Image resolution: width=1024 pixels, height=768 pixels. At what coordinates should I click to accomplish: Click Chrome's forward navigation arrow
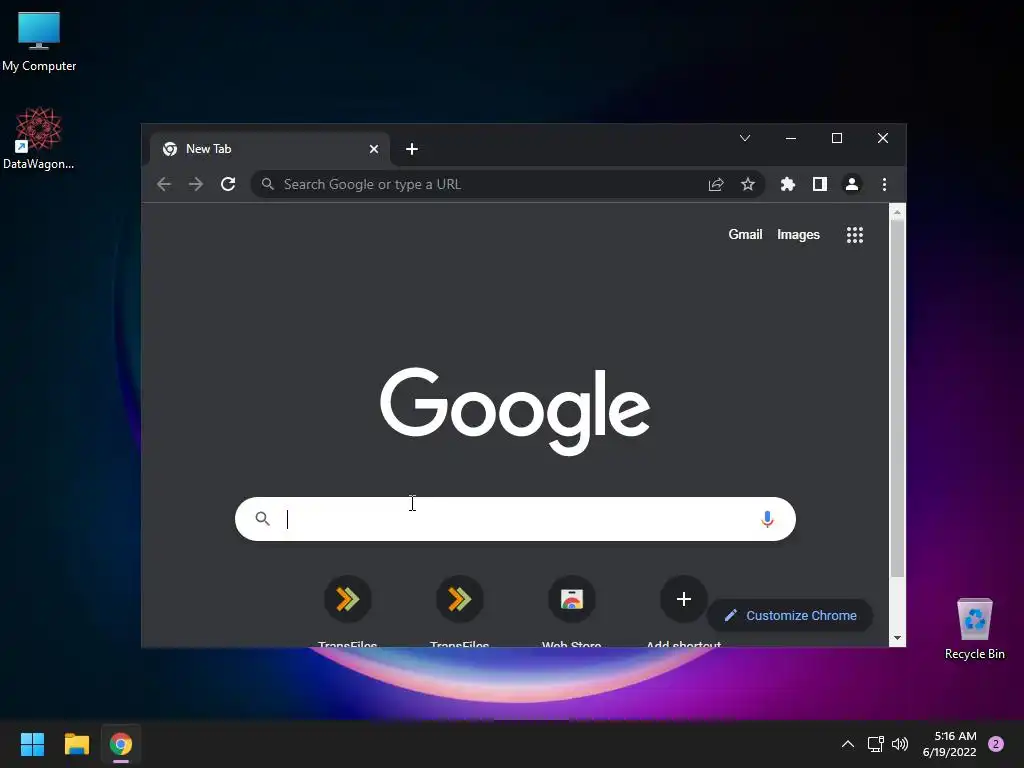click(195, 184)
